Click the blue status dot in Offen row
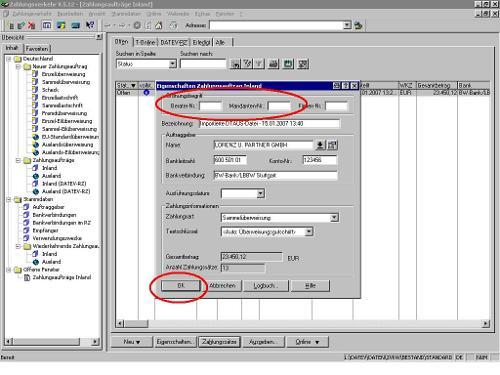Viewport: 500px width, 375px height. pos(146,92)
